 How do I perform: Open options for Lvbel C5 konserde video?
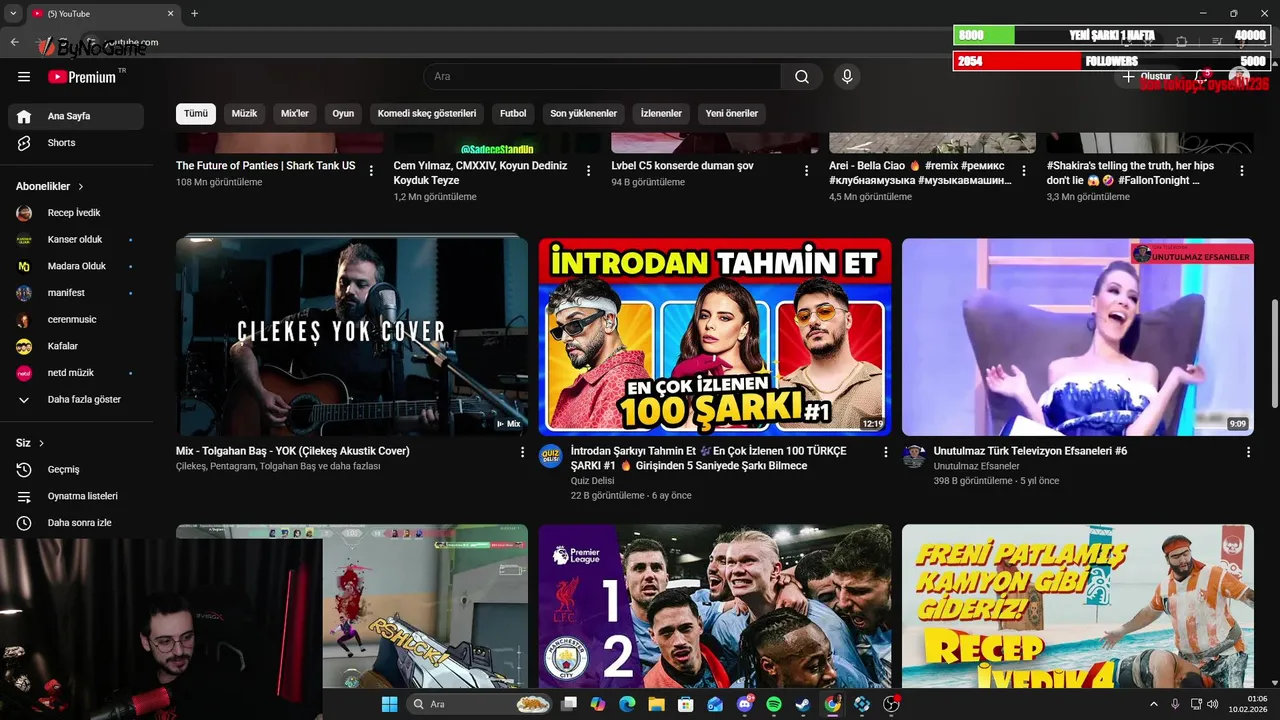click(x=807, y=171)
